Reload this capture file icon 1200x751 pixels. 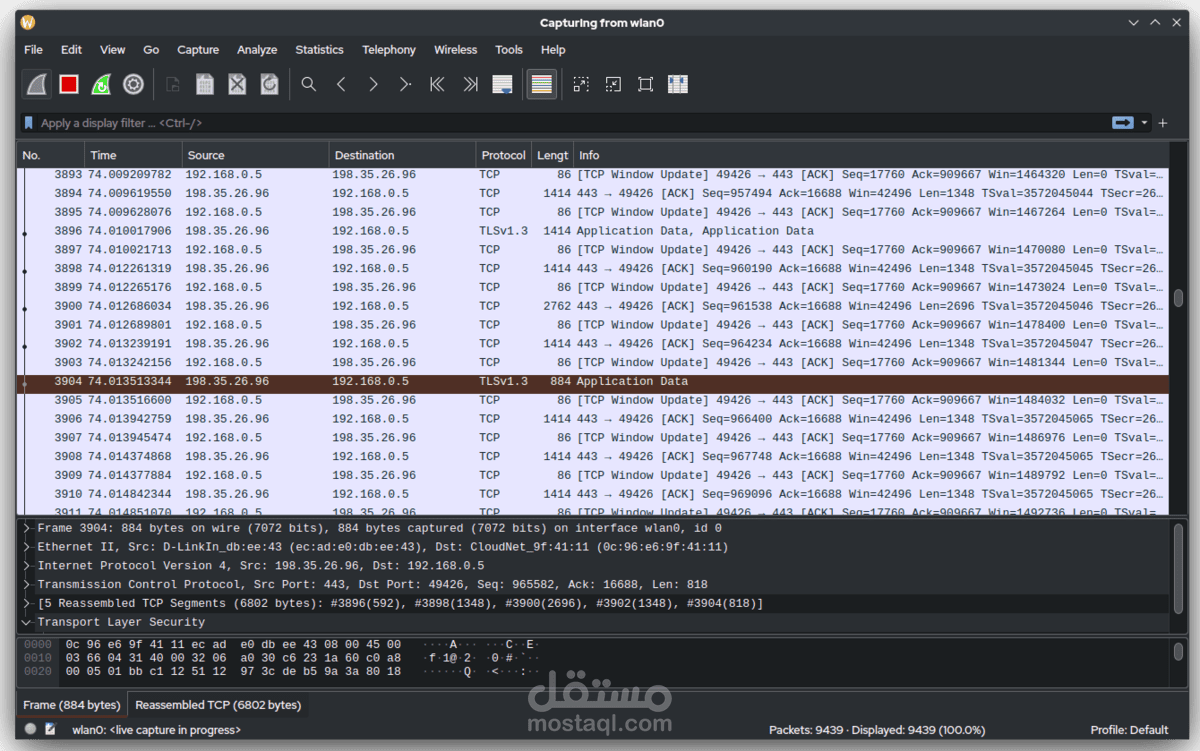(x=269, y=85)
